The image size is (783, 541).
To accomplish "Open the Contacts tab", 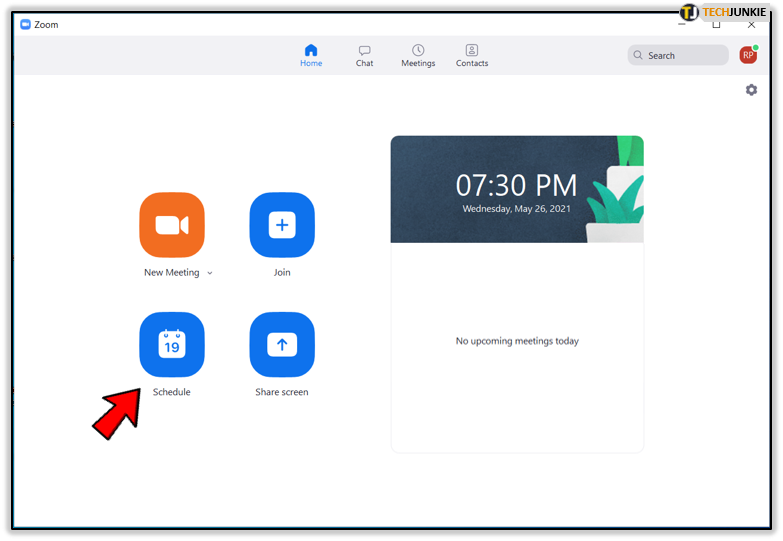I will (472, 55).
